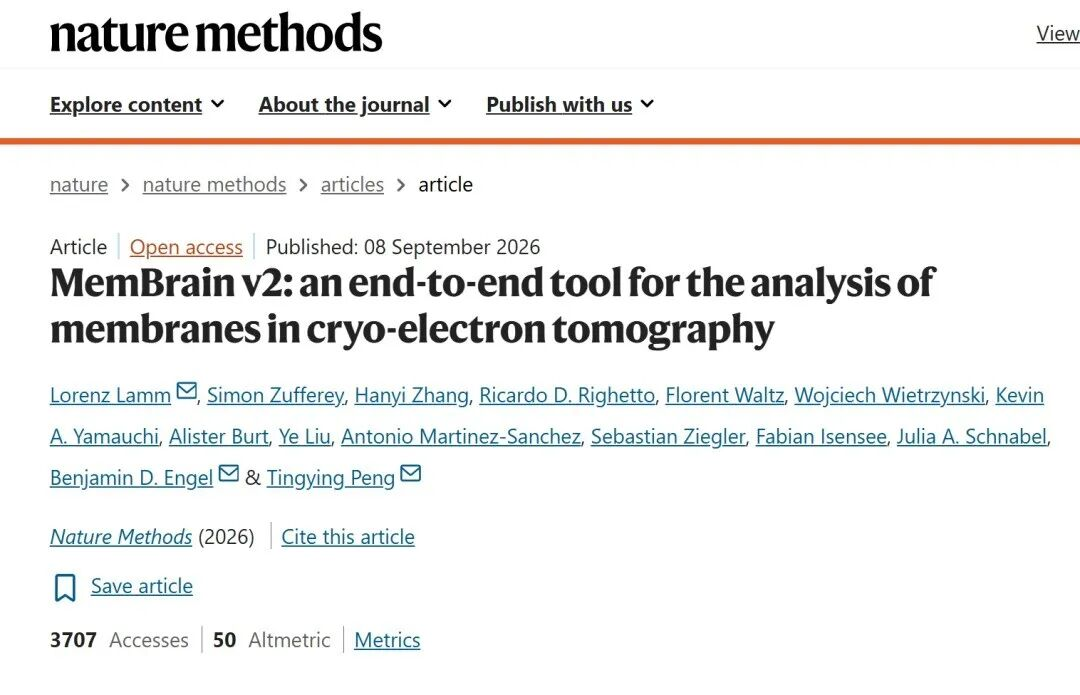Click the envelope icon after Tingying Peng
Viewport: 1080px width, 695px height.
(x=411, y=473)
